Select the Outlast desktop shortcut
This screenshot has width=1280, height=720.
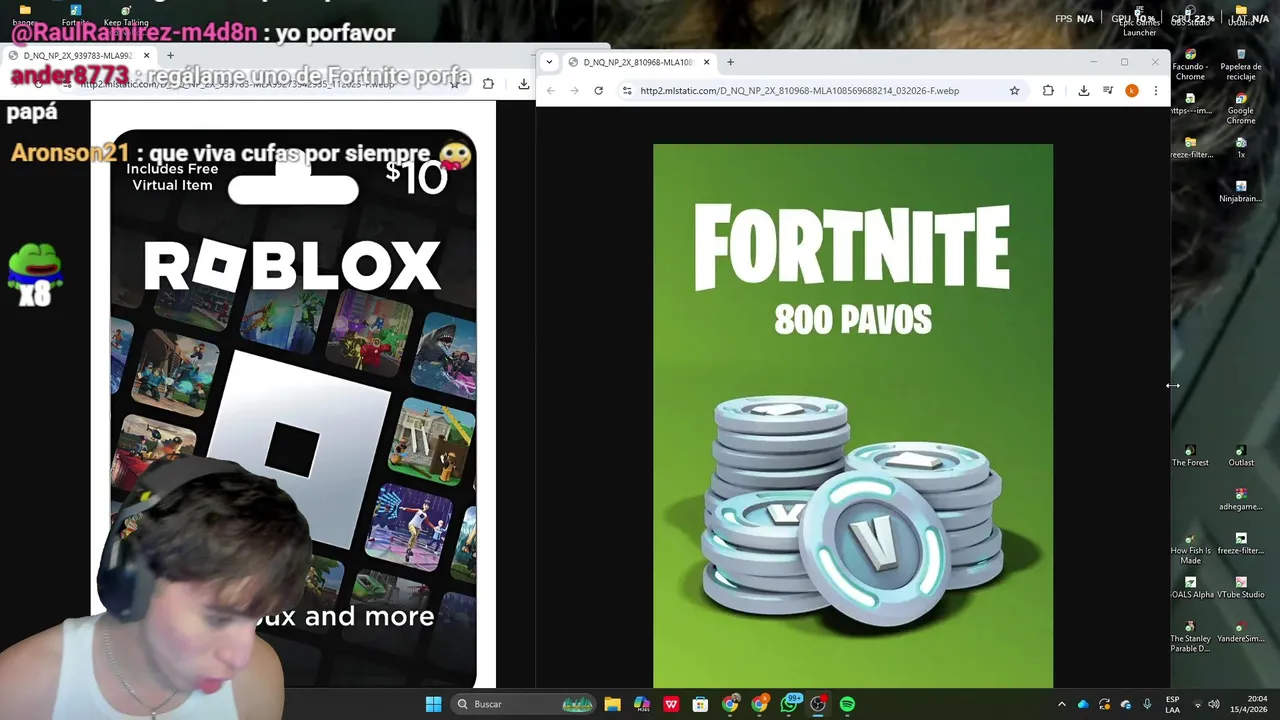(x=1241, y=456)
